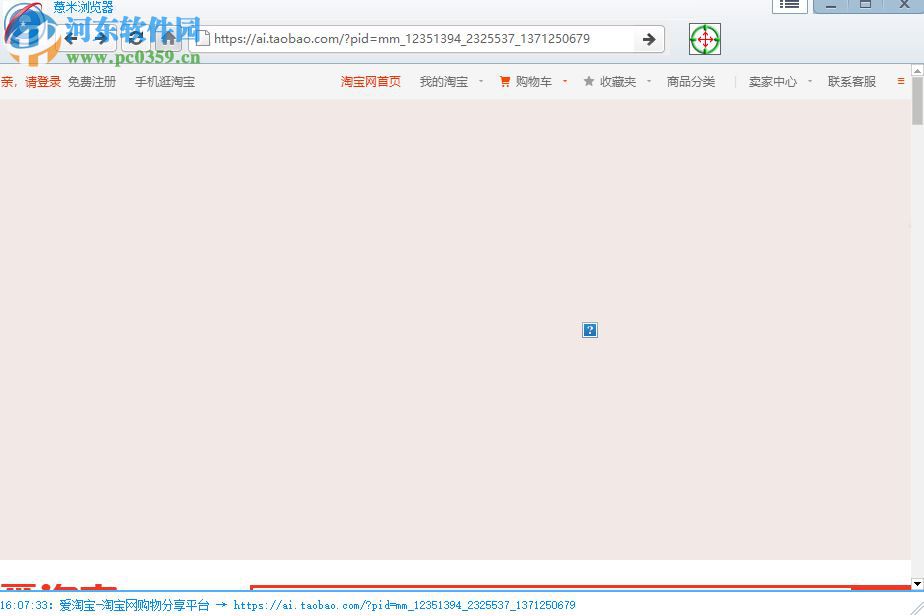Screen dimensions: 924x616
Task: Expand the 我的淘宝 dropdown arrow
Action: point(481,82)
